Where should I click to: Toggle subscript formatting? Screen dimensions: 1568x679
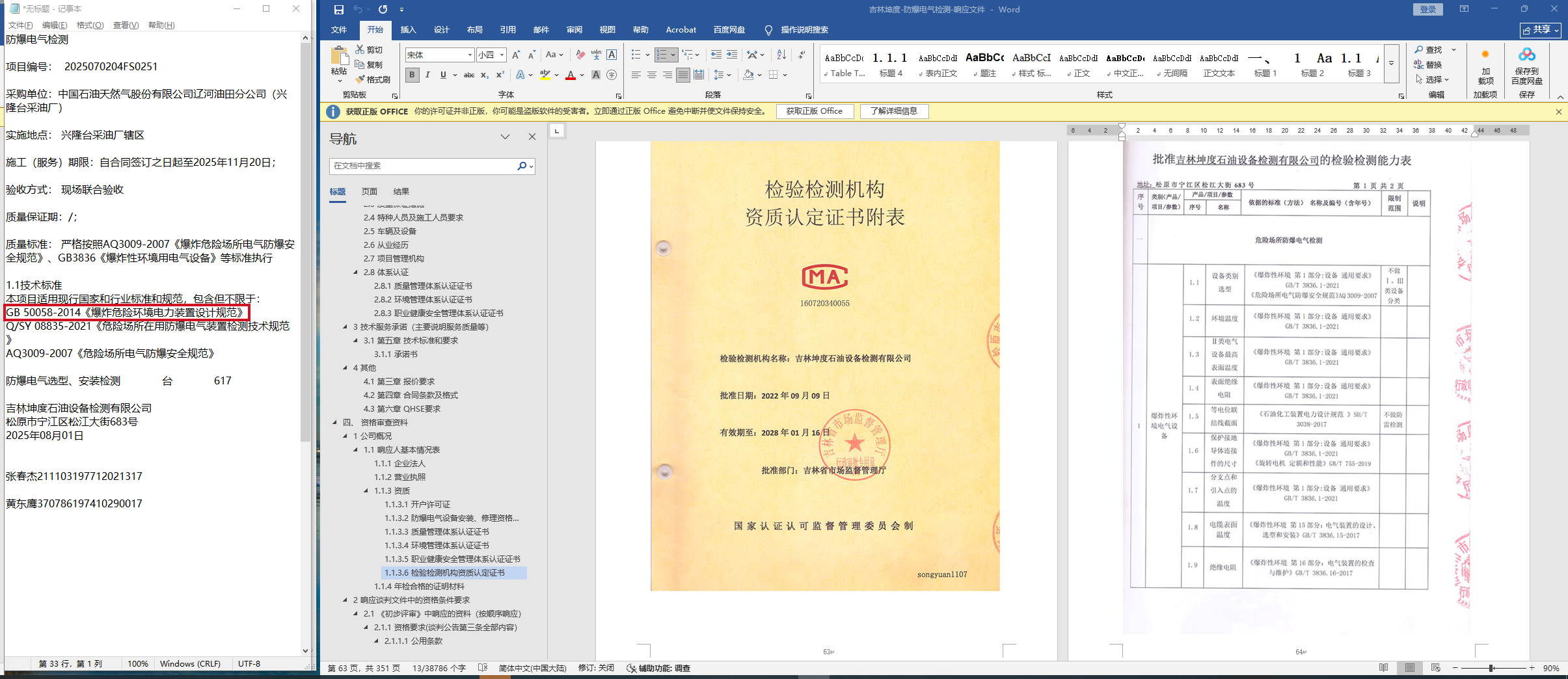[484, 75]
